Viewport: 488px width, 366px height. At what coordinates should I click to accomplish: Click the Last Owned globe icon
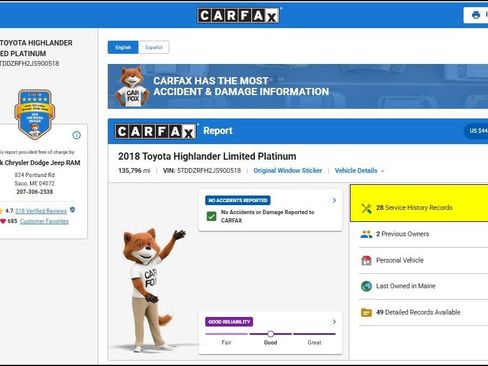click(x=366, y=286)
